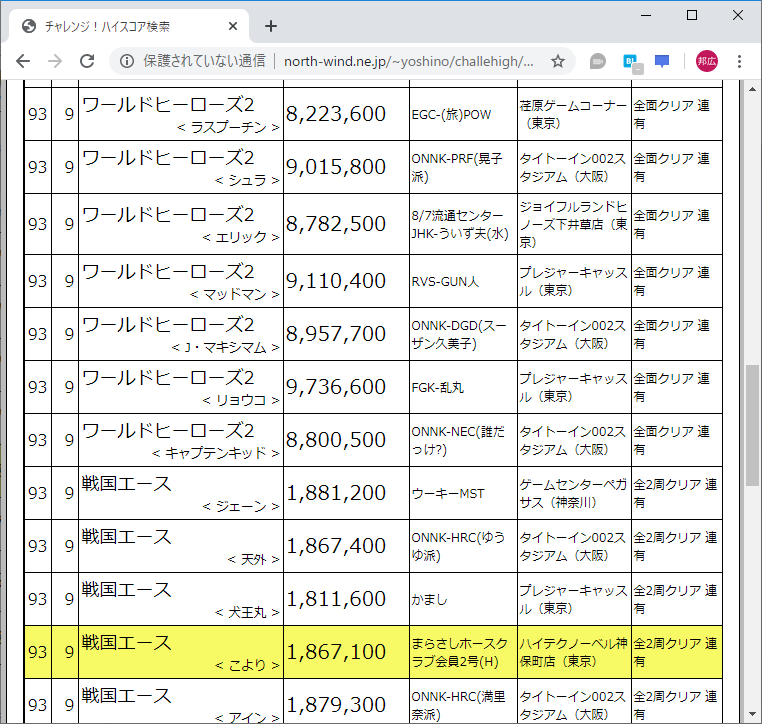Image resolution: width=762 pixels, height=724 pixels.
Task: Open the red profile avatar menu
Action: point(707,61)
